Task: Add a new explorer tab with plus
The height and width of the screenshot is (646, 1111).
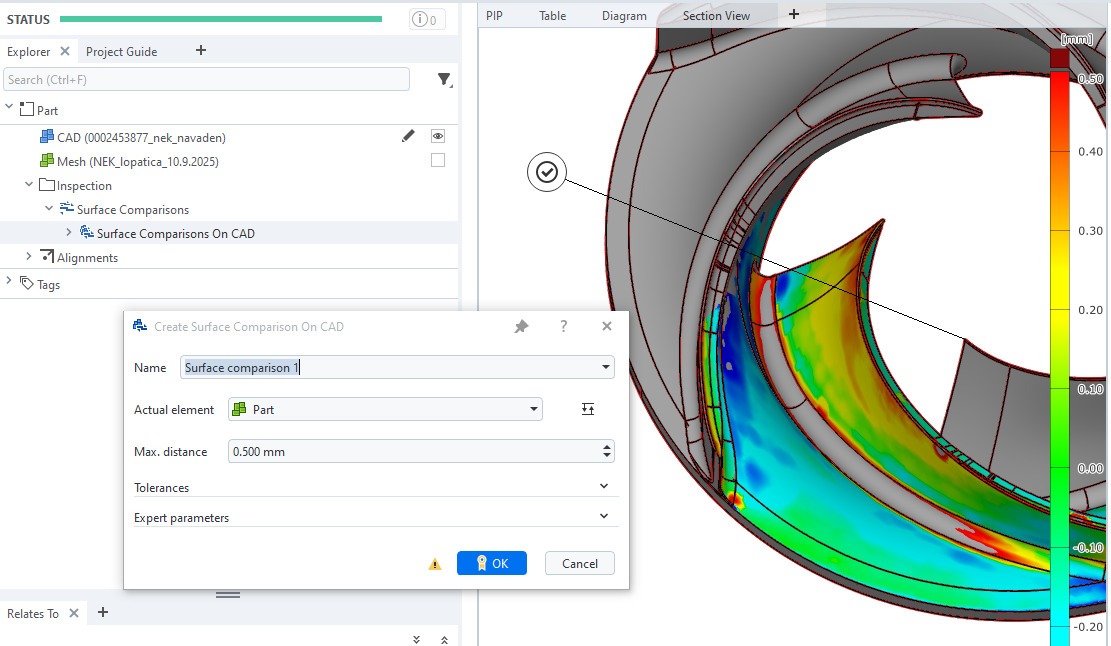Action: pyautogui.click(x=201, y=51)
